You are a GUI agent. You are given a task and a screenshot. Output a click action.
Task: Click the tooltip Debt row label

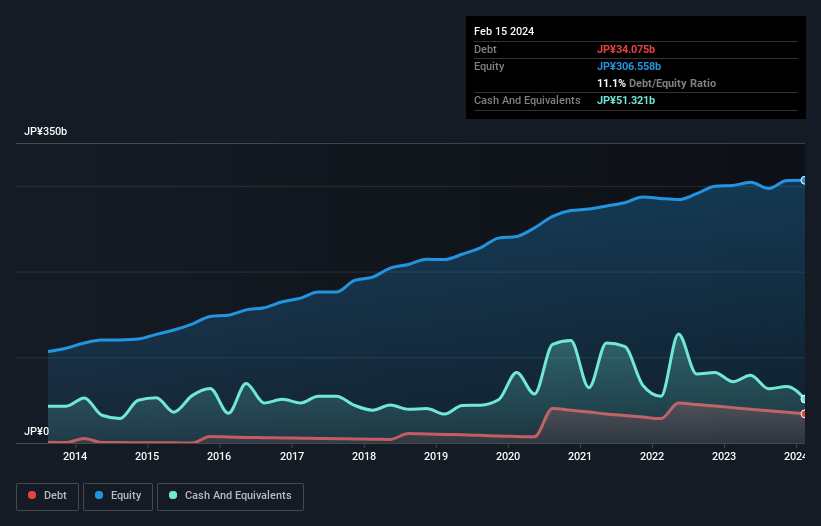(x=485, y=49)
